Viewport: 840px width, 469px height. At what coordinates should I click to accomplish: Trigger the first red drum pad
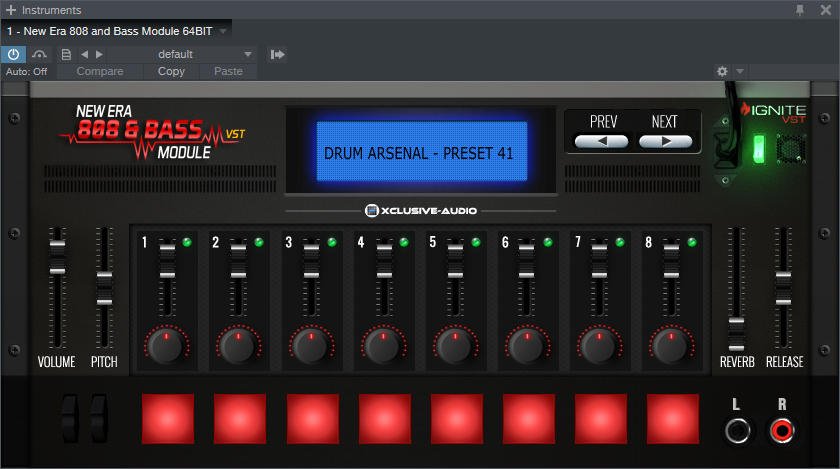tap(168, 419)
